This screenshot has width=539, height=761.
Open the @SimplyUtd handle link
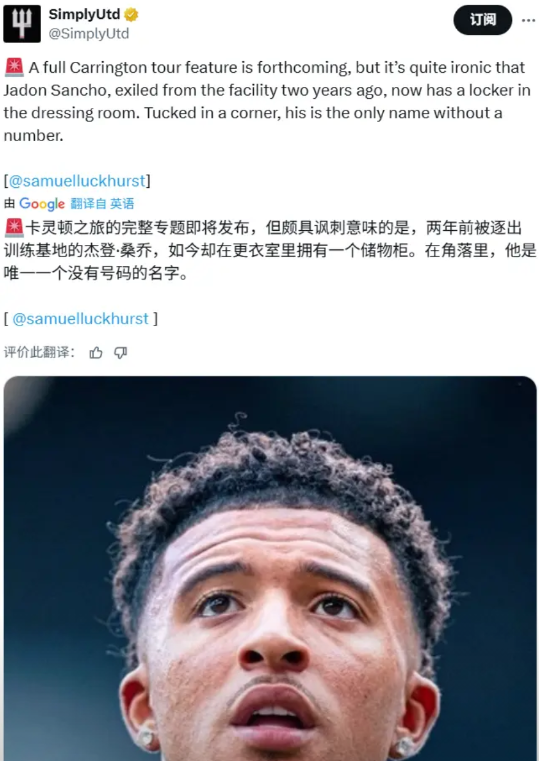[89, 33]
